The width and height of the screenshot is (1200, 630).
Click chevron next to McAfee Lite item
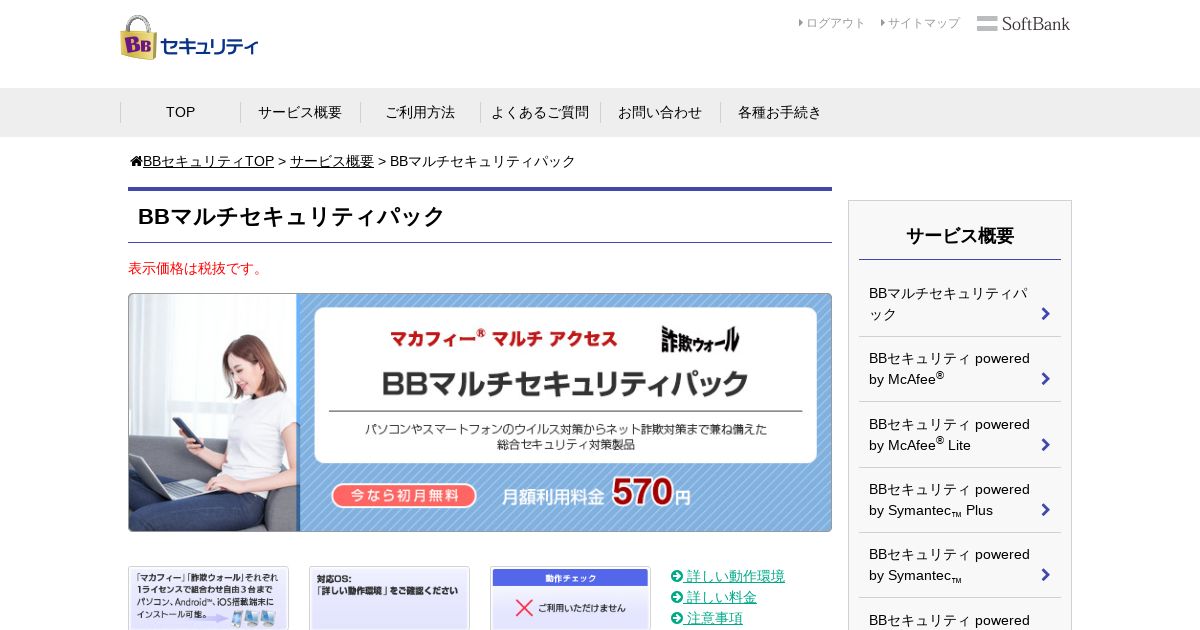pyautogui.click(x=1045, y=445)
